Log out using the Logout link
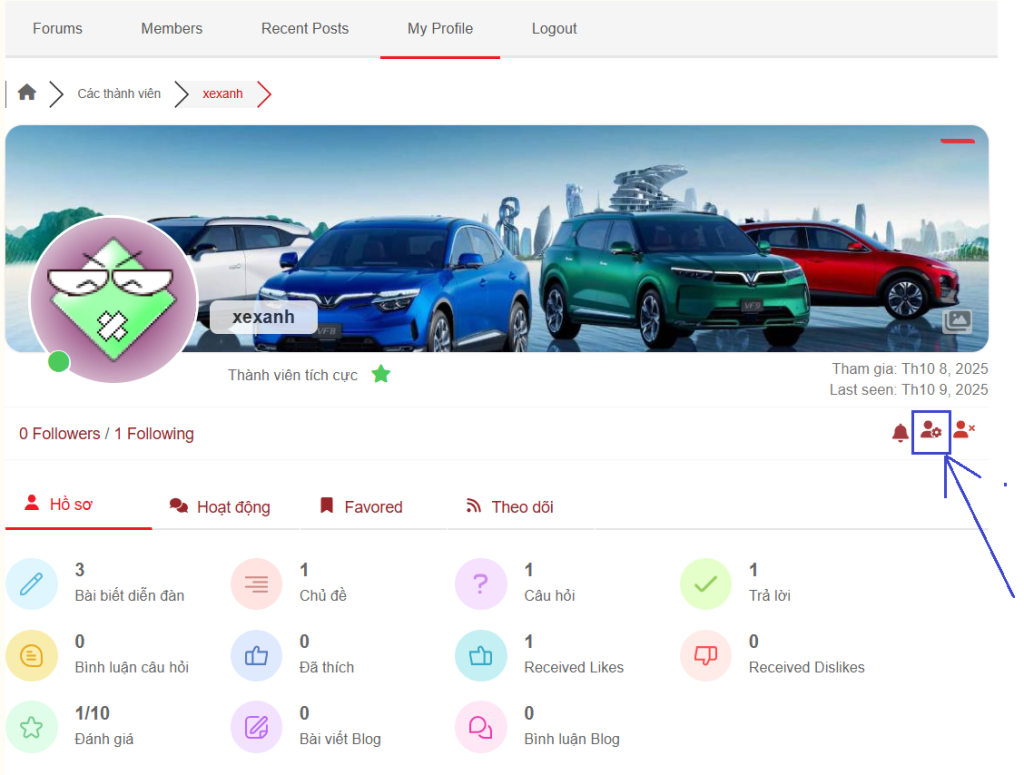This screenshot has width=1024, height=775. click(554, 28)
